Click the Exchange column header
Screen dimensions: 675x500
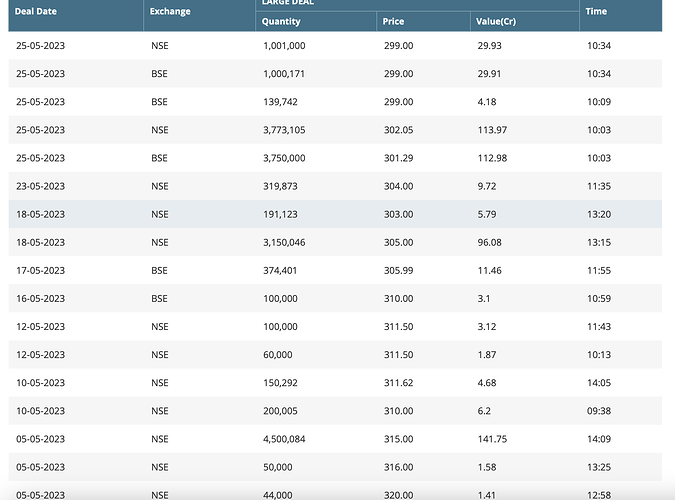pos(169,11)
